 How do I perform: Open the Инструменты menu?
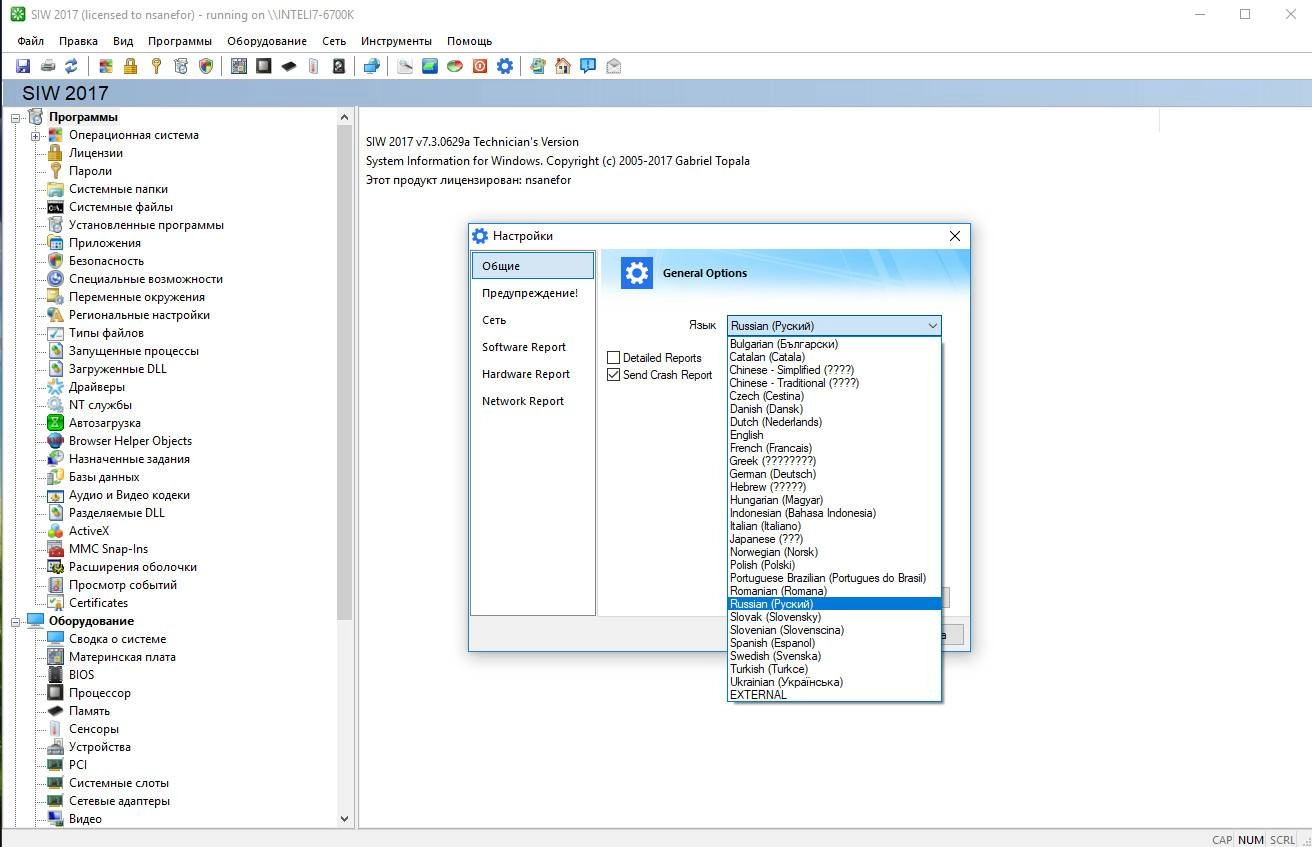[x=396, y=41]
